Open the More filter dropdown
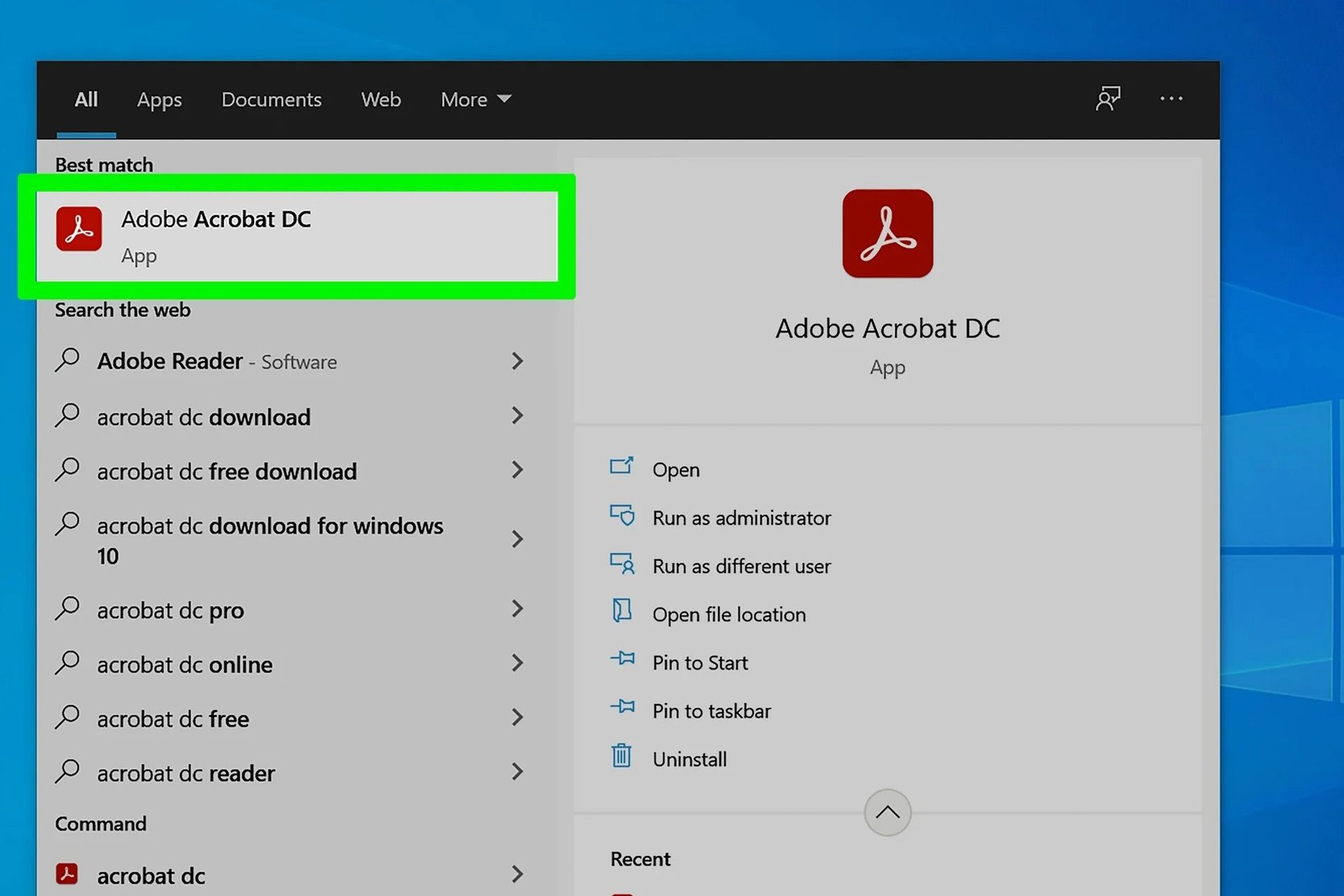Screen dimensions: 1344x896 [x=476, y=99]
